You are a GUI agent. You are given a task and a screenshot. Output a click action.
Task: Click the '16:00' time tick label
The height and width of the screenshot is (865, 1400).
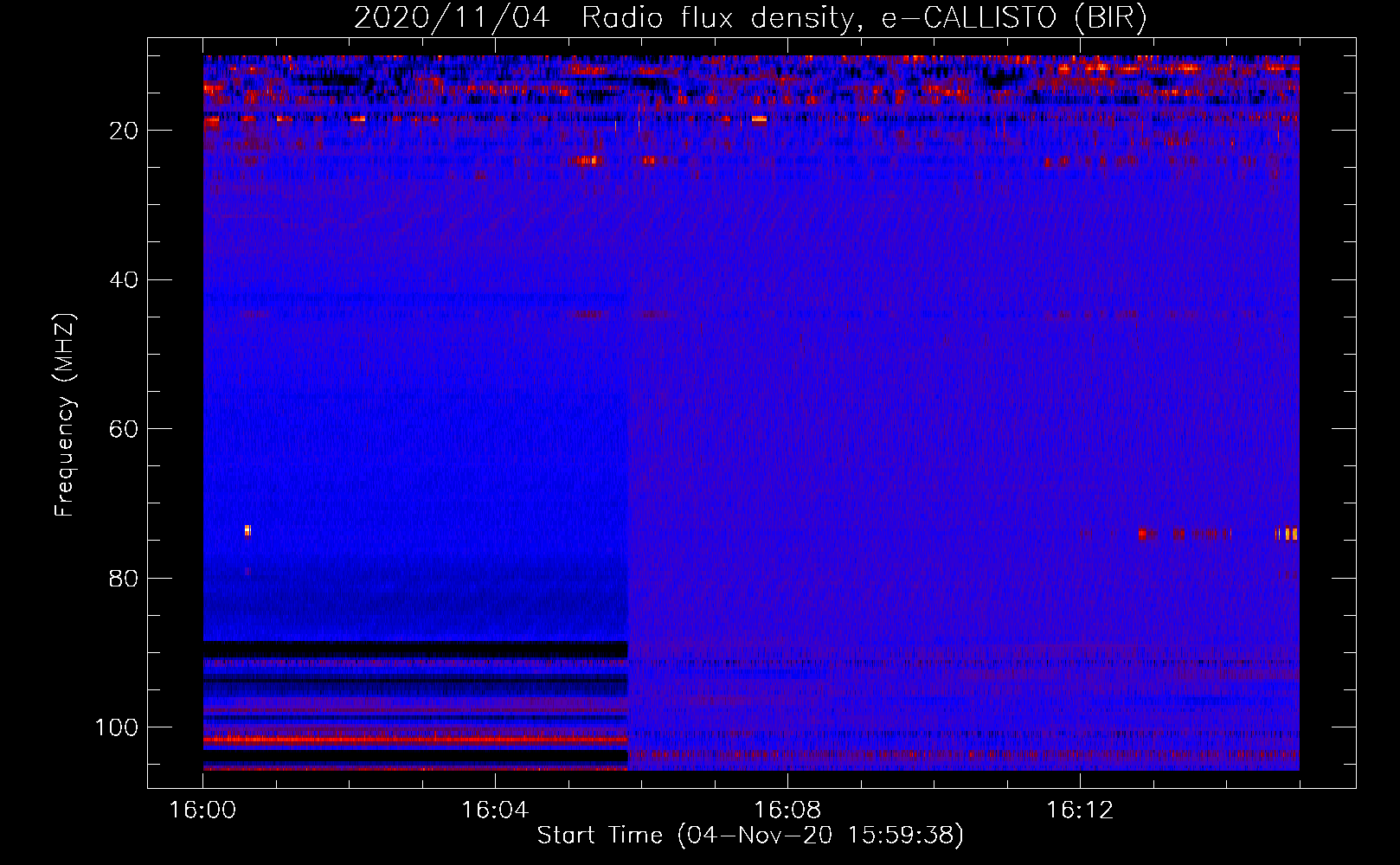(202, 811)
